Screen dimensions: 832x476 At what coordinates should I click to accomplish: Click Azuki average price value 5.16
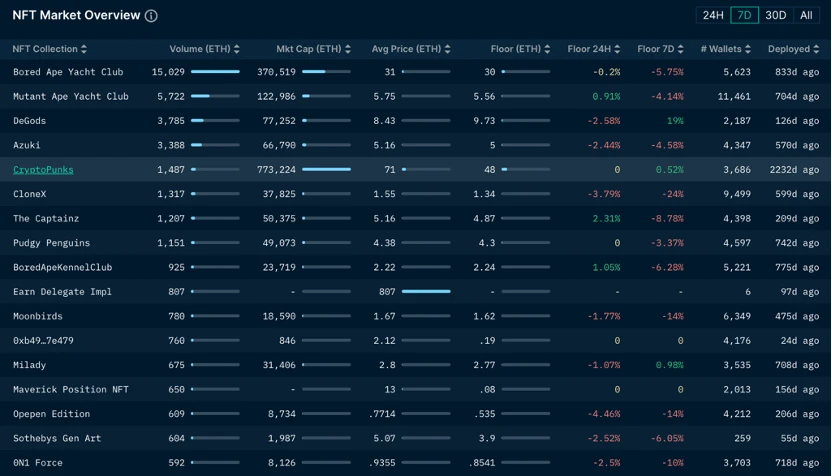(384, 145)
